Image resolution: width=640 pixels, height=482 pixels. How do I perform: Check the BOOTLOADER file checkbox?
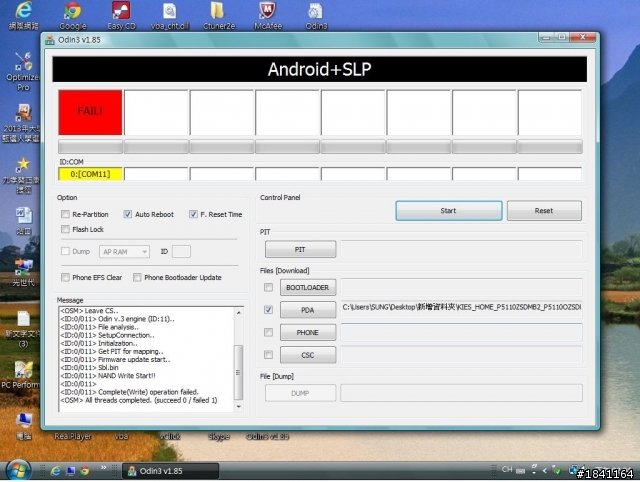click(268, 288)
